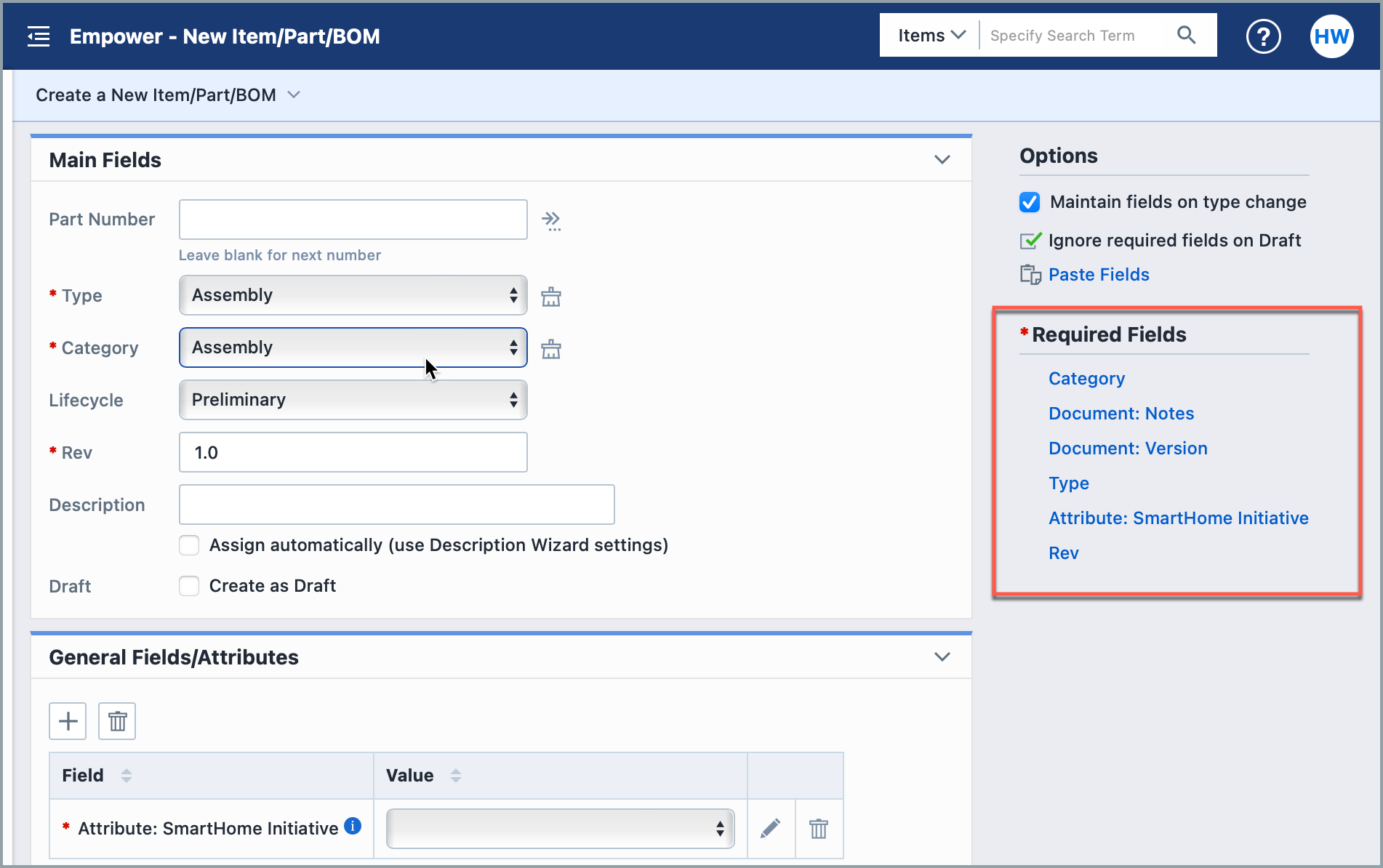The height and width of the screenshot is (868, 1383).
Task: Delete the SmartHome Initiative row trash icon
Action: [819, 828]
